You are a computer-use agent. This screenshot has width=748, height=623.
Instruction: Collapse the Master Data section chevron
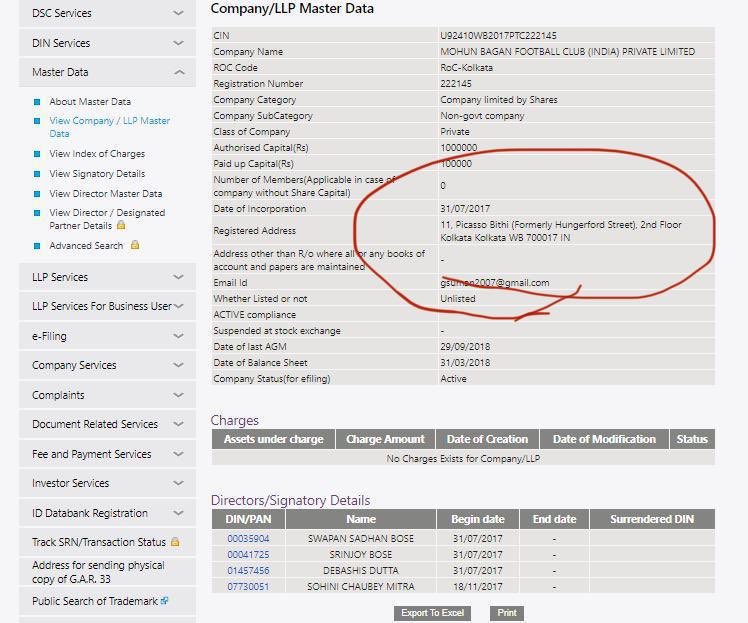coord(179,72)
